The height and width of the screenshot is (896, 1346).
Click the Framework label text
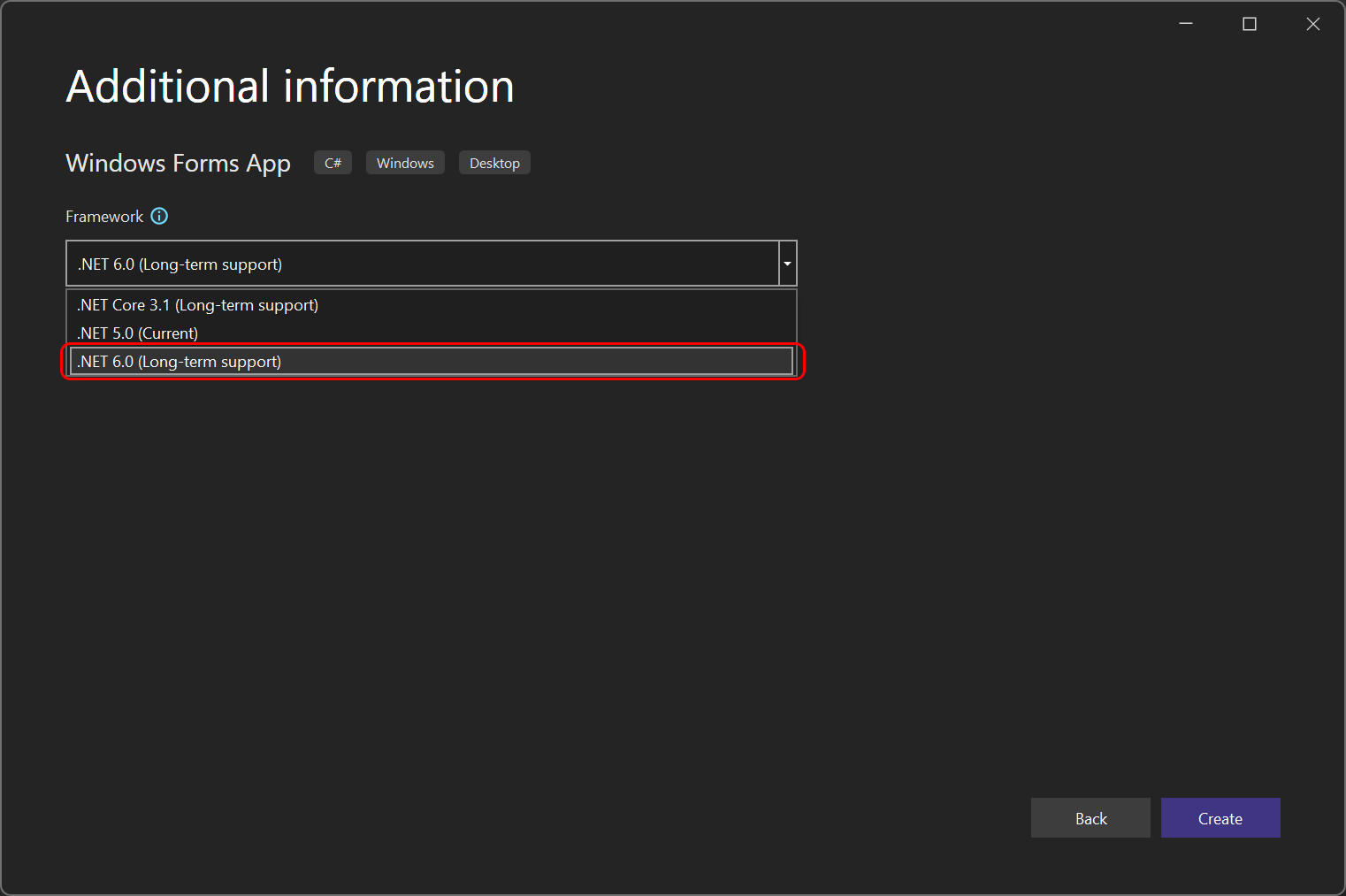[x=104, y=217]
